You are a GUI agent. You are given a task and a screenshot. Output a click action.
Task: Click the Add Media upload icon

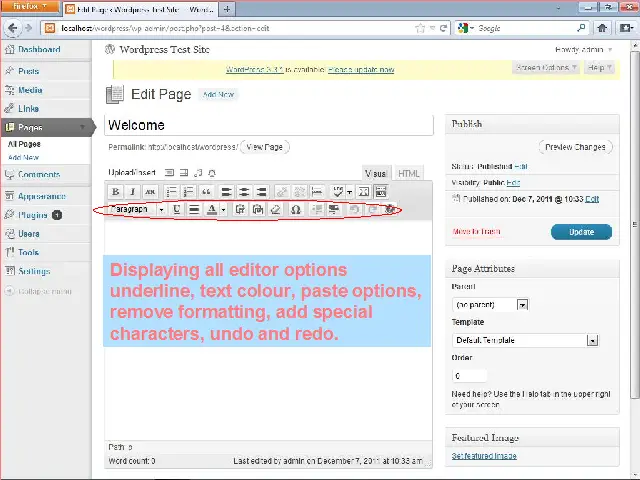point(212,173)
